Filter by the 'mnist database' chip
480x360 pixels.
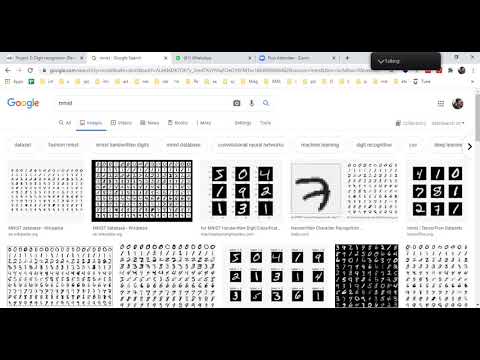[183, 145]
